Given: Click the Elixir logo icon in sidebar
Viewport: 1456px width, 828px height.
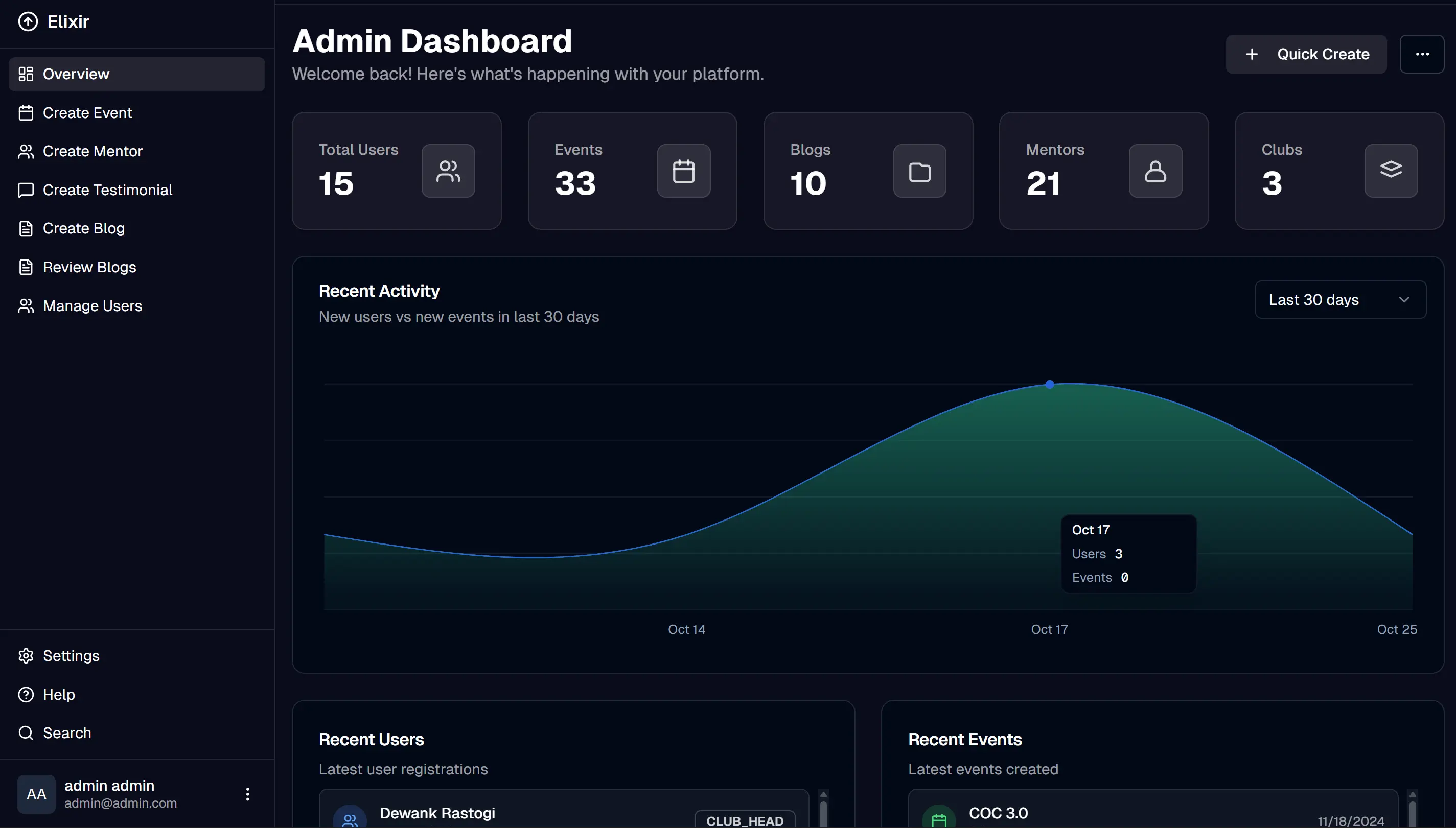Looking at the screenshot, I should [x=28, y=21].
